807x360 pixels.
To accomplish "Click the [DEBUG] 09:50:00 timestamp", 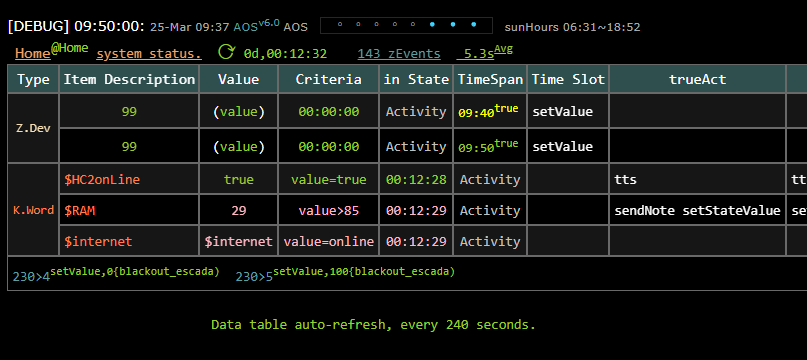I will click(76, 27).
